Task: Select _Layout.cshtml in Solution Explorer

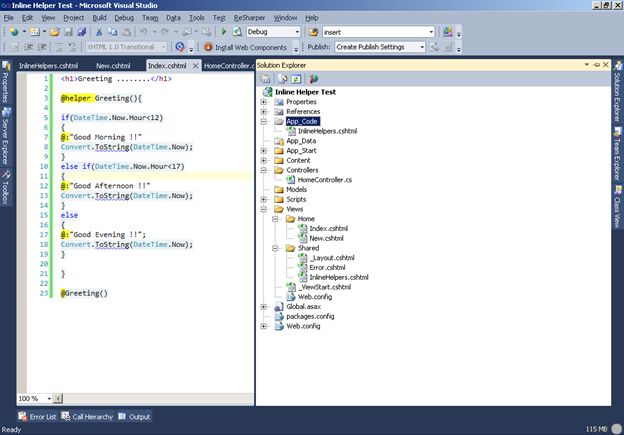Action: click(x=332, y=258)
